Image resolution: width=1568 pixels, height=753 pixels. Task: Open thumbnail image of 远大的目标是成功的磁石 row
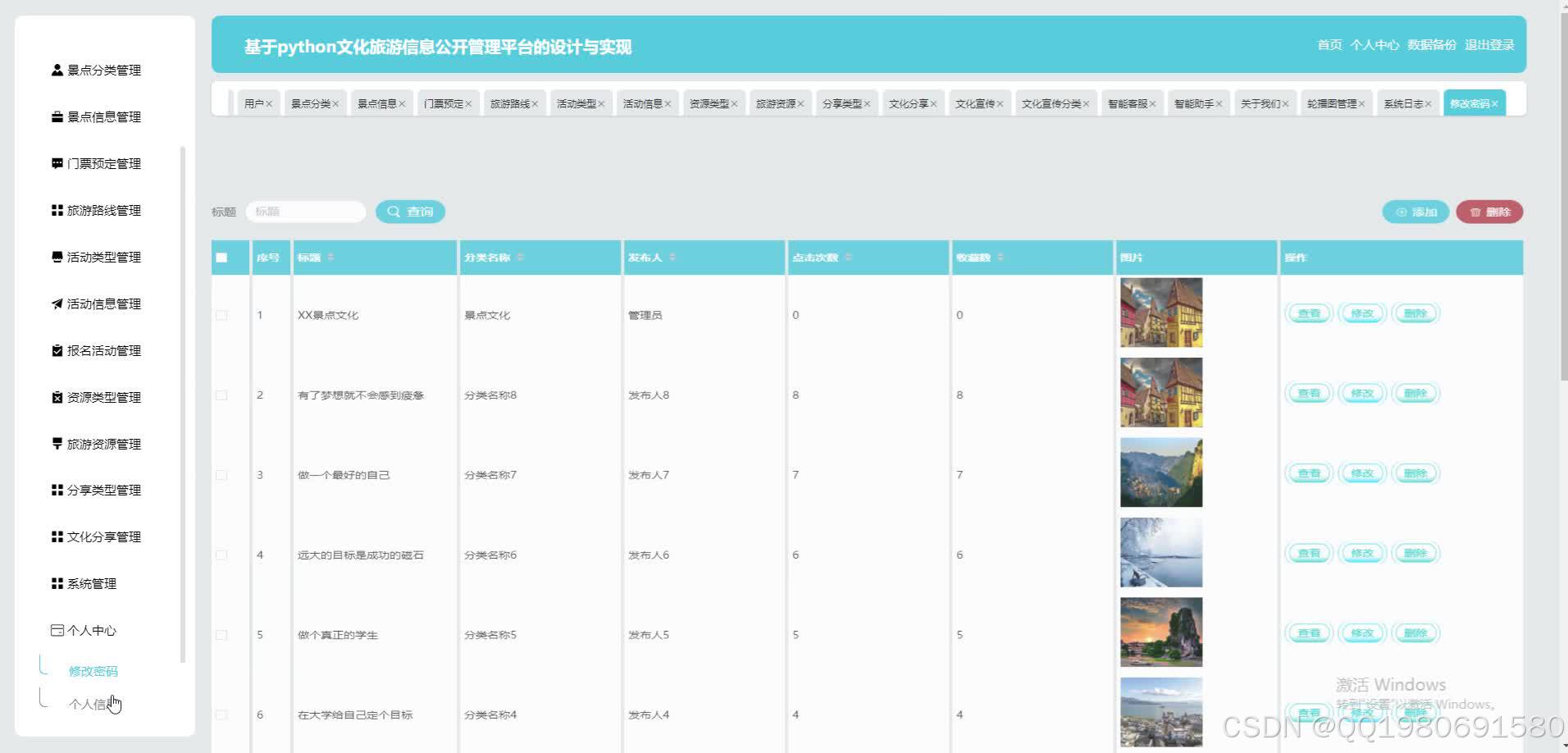point(1161,553)
